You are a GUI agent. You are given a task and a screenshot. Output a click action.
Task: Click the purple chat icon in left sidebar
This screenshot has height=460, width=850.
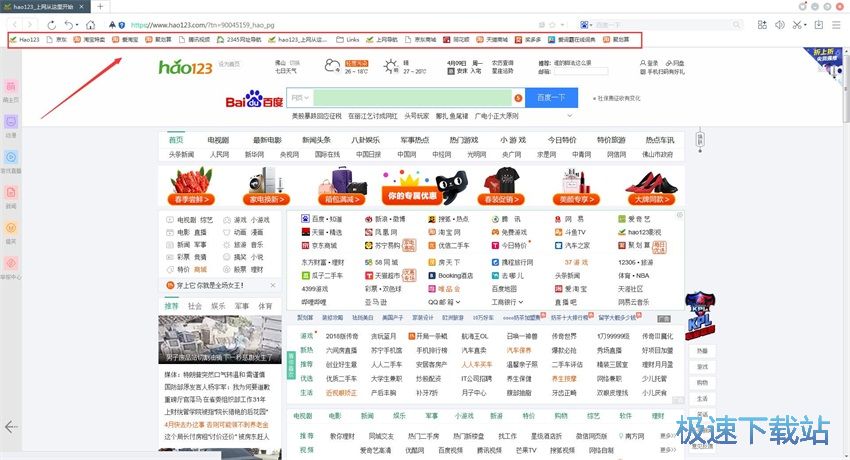[x=11, y=122]
